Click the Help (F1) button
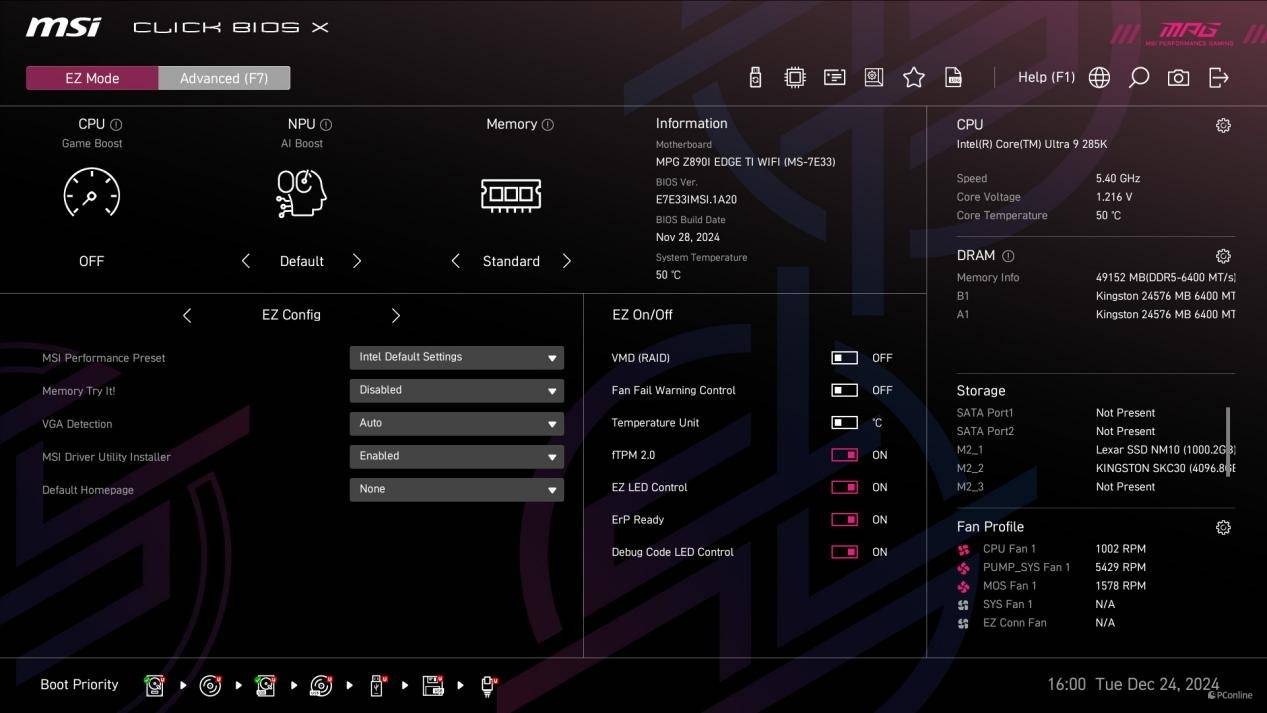 1046,77
